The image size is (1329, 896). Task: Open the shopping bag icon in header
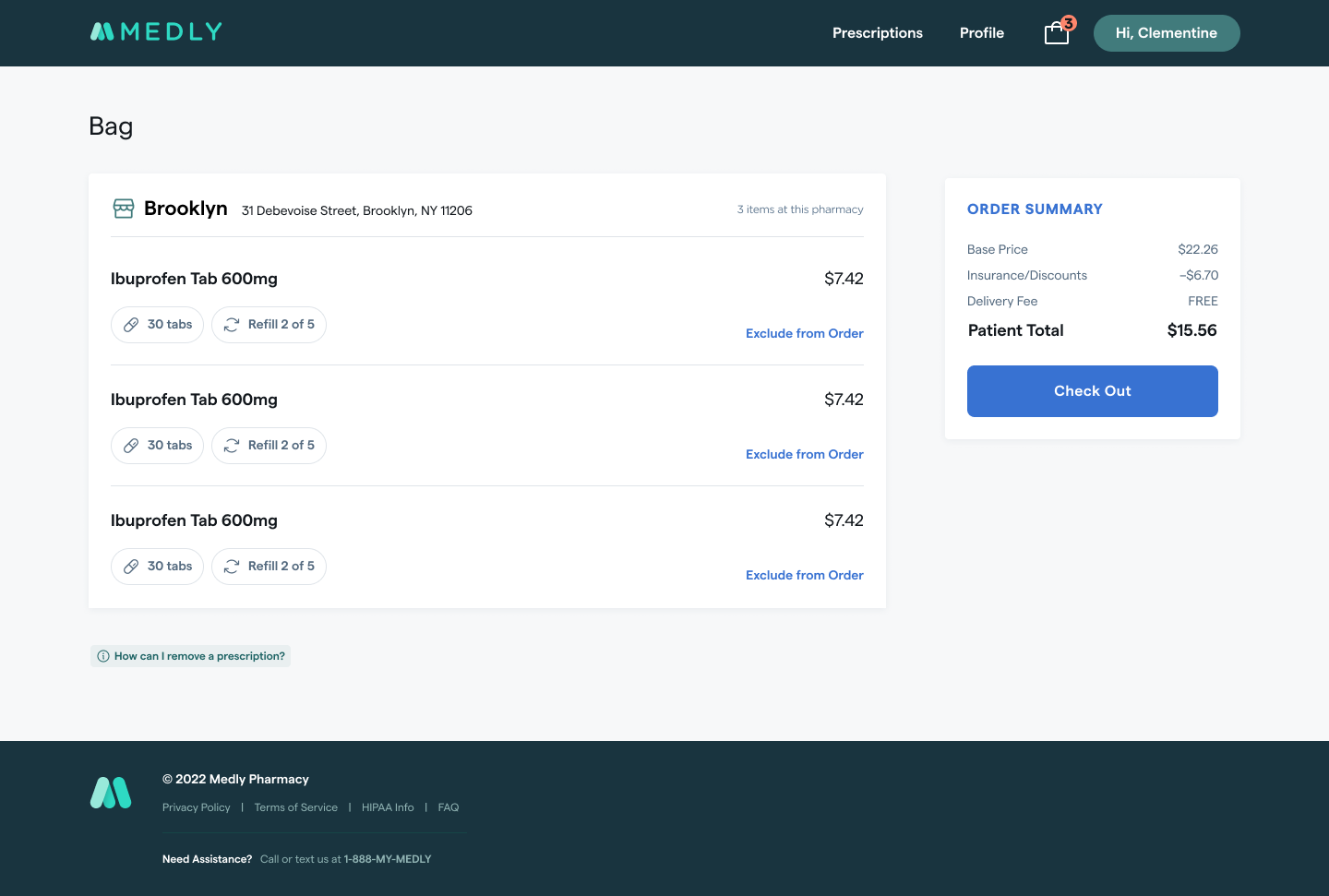(1057, 34)
